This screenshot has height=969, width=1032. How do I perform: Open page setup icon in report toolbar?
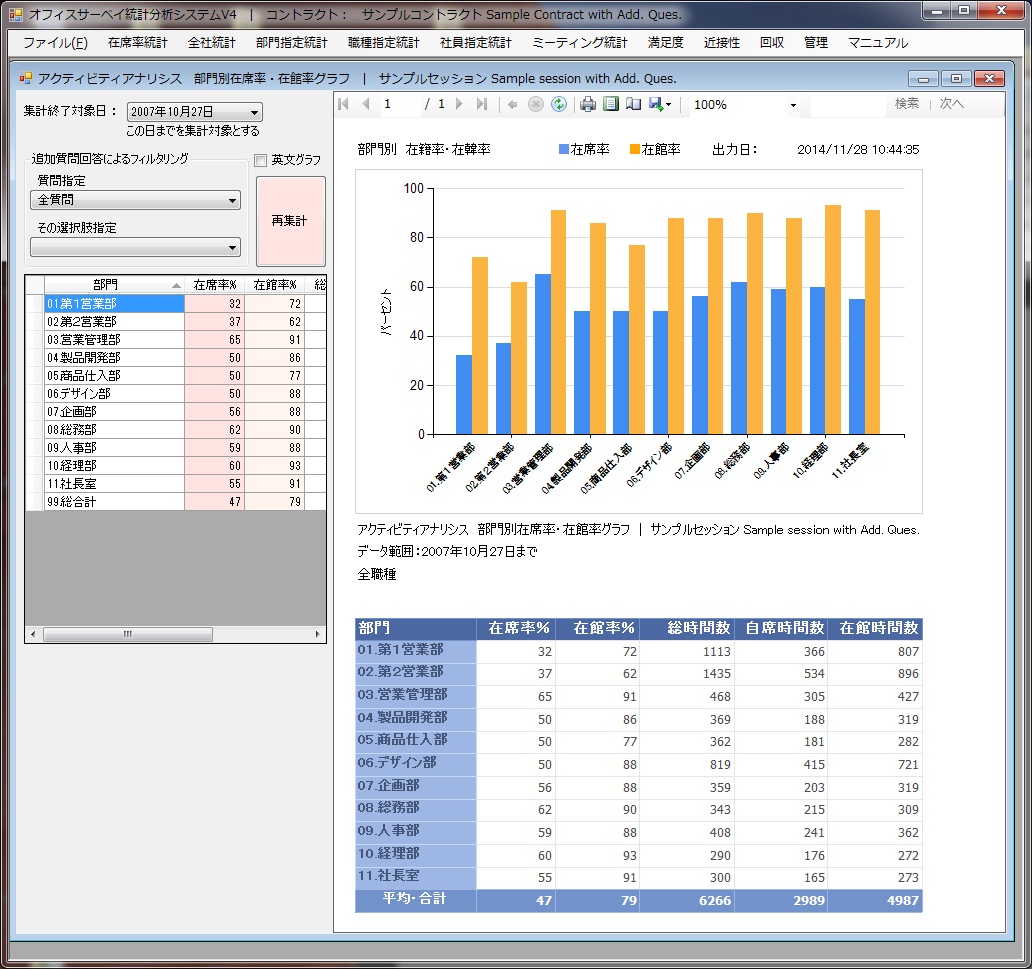[633, 104]
